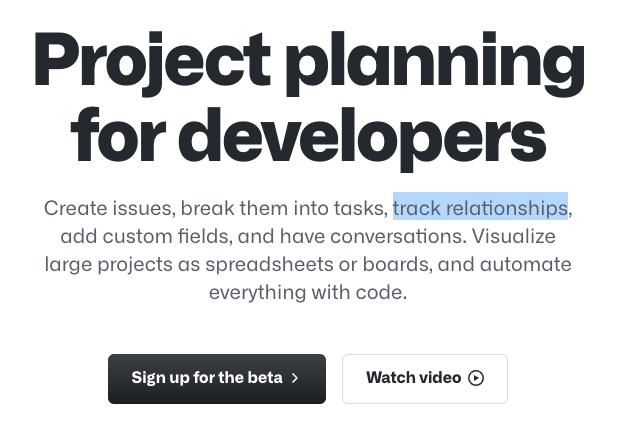Click the words "Create issues" in the description
The width and height of the screenshot is (620, 442).
pos(108,208)
